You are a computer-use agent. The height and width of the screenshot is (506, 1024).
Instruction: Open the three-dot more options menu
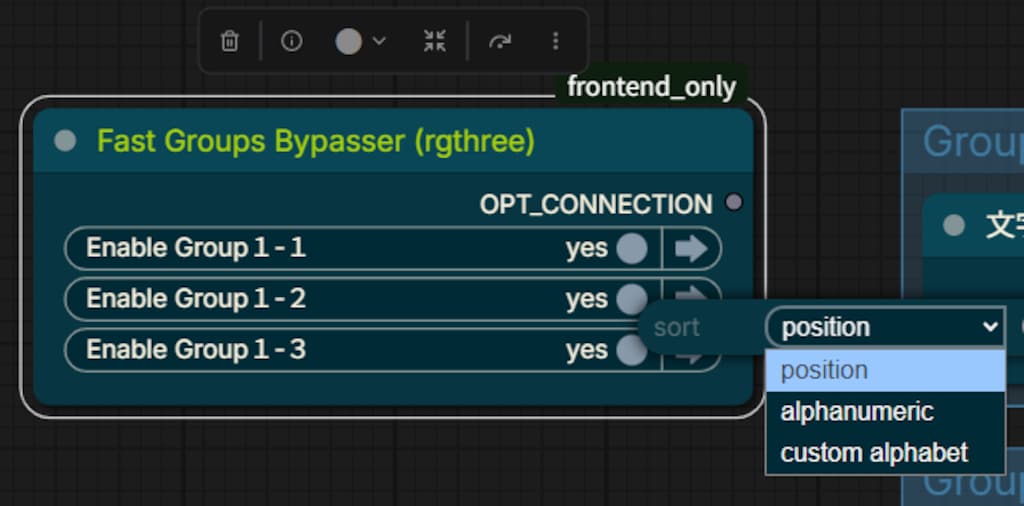coord(556,41)
